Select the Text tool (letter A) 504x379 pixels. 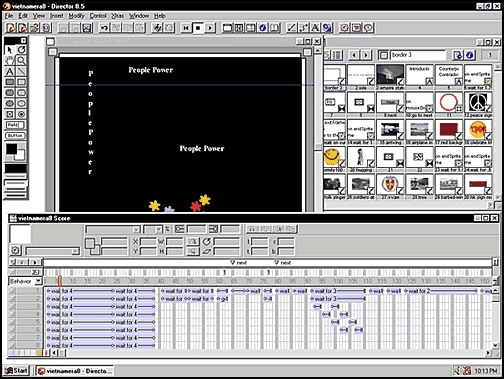click(x=10, y=71)
